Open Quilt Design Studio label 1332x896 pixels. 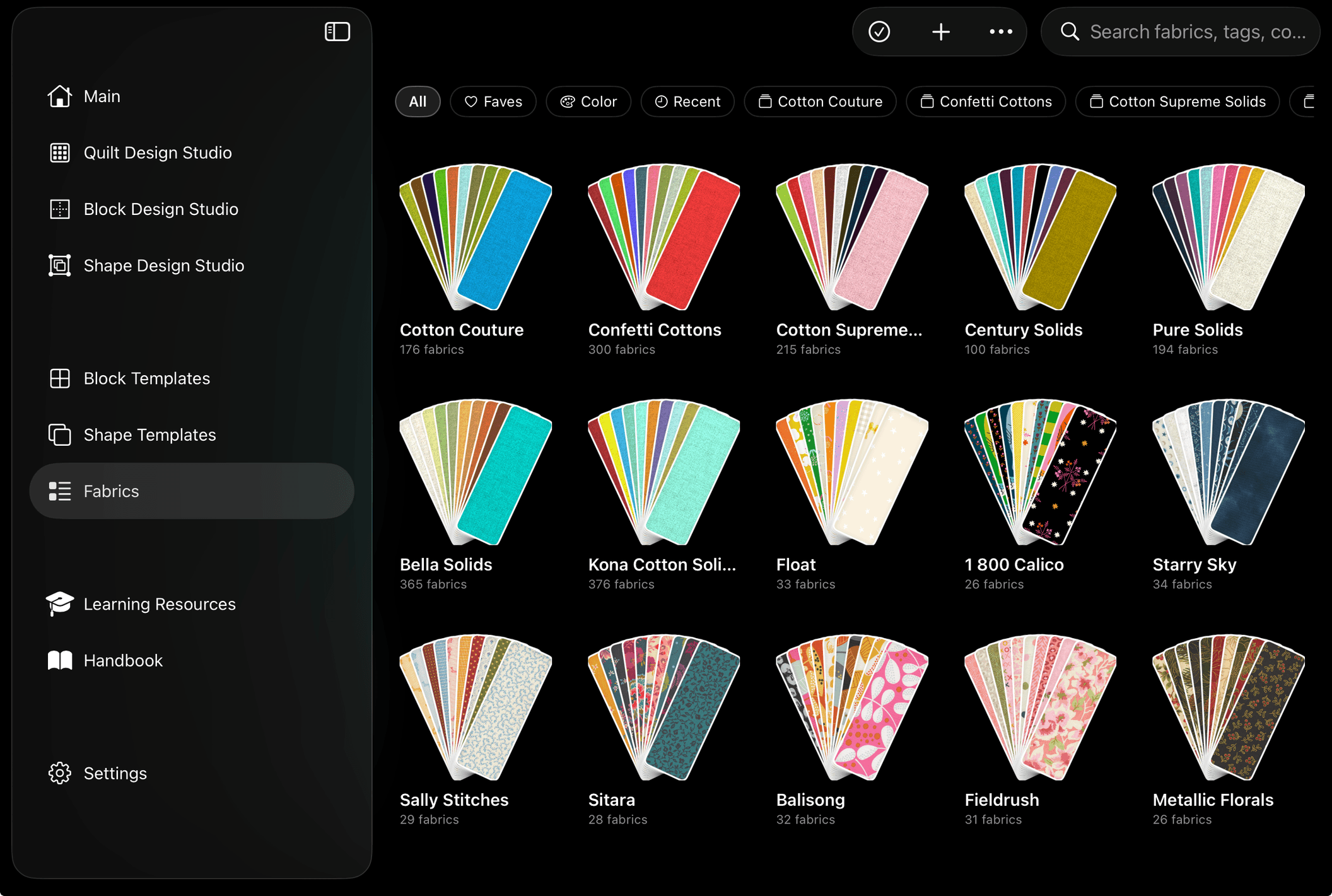click(x=158, y=153)
